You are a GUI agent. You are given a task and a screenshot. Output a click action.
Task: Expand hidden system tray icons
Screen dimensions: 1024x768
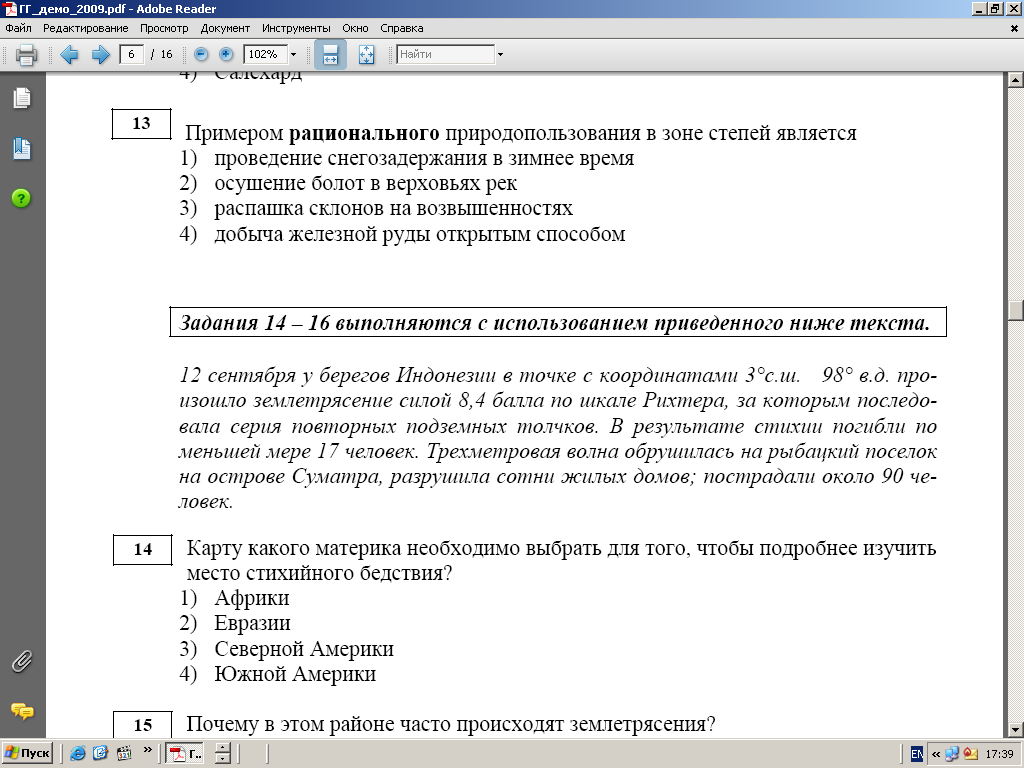[x=936, y=754]
